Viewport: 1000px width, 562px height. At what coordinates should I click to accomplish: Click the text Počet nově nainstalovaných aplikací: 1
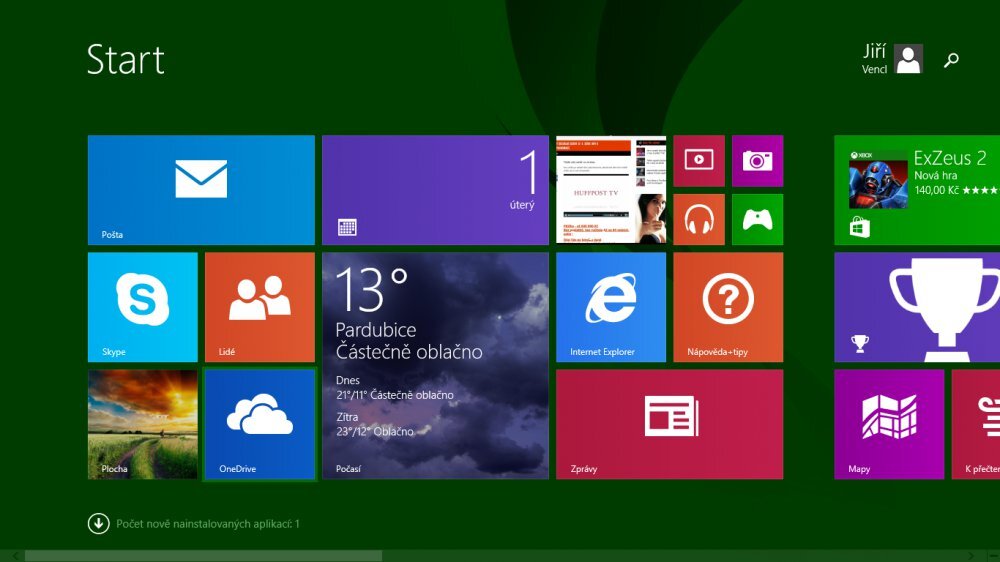click(x=207, y=524)
